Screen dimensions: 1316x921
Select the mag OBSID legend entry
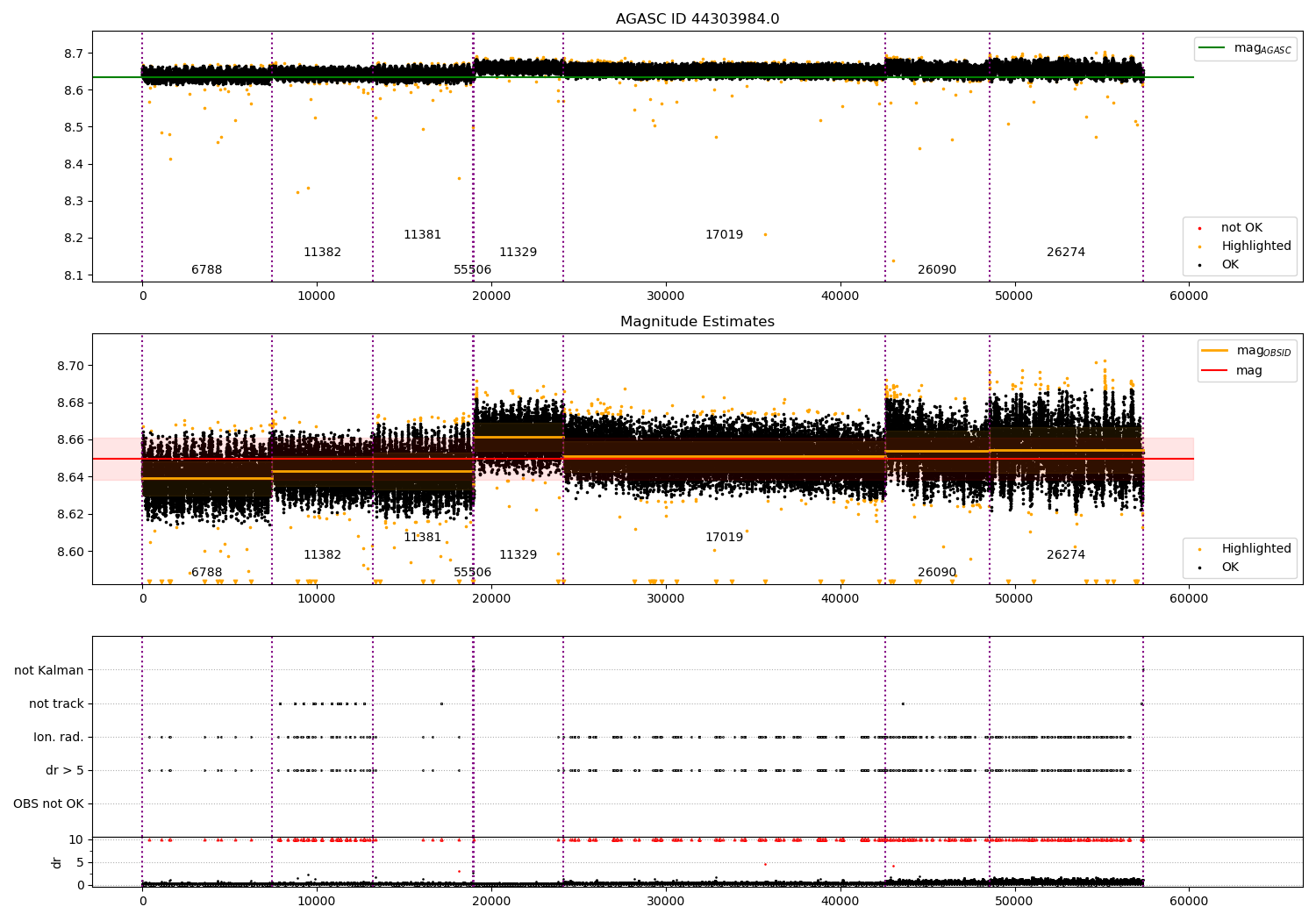tap(1247, 351)
